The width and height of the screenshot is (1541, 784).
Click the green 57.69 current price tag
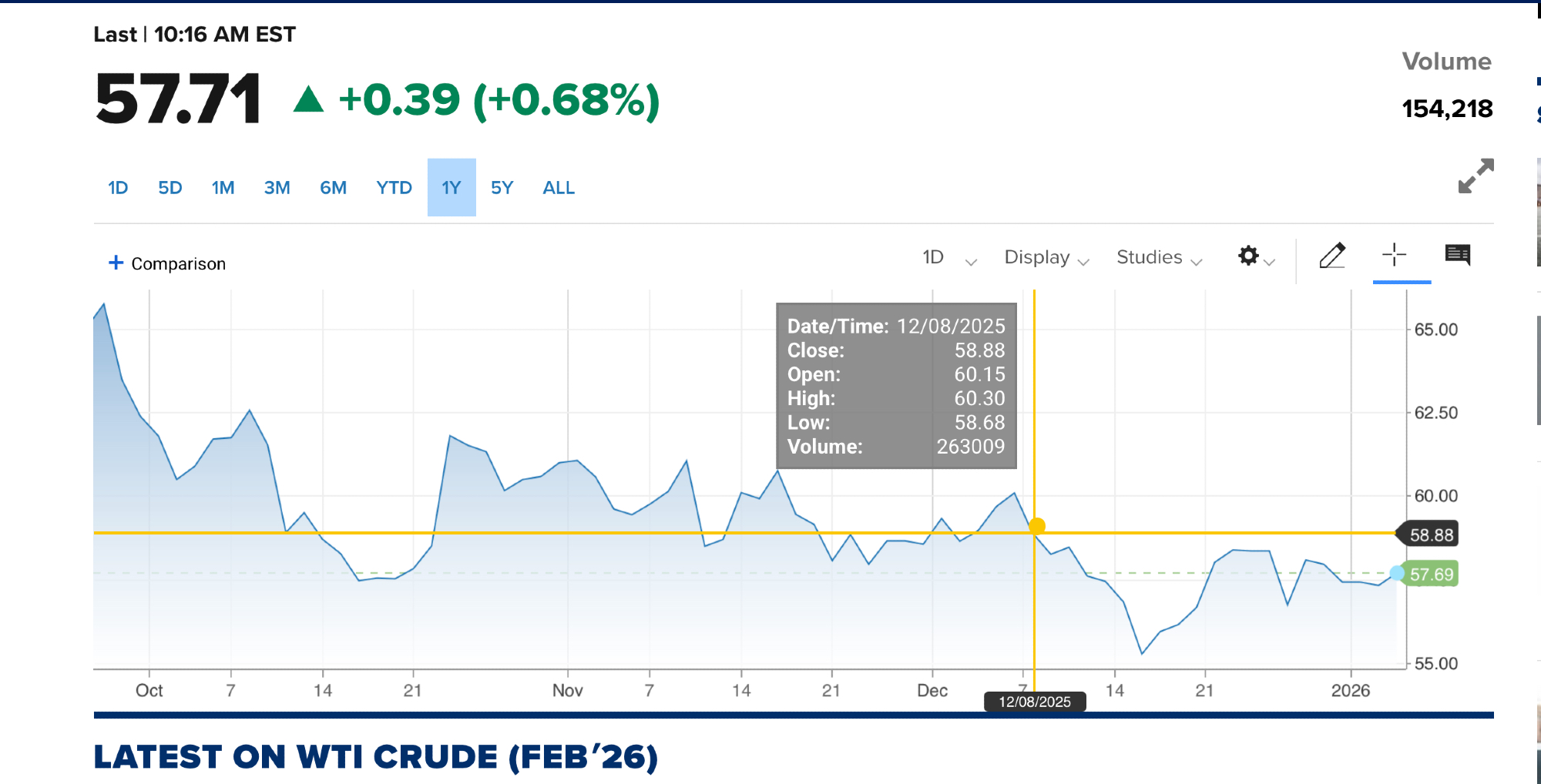point(1431,575)
